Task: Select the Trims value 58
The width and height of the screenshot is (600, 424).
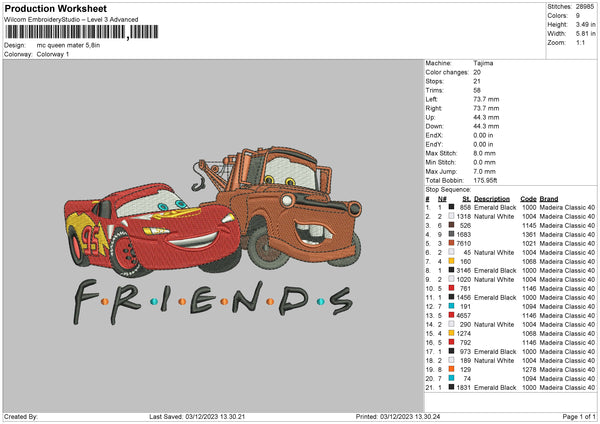Action: point(477,90)
